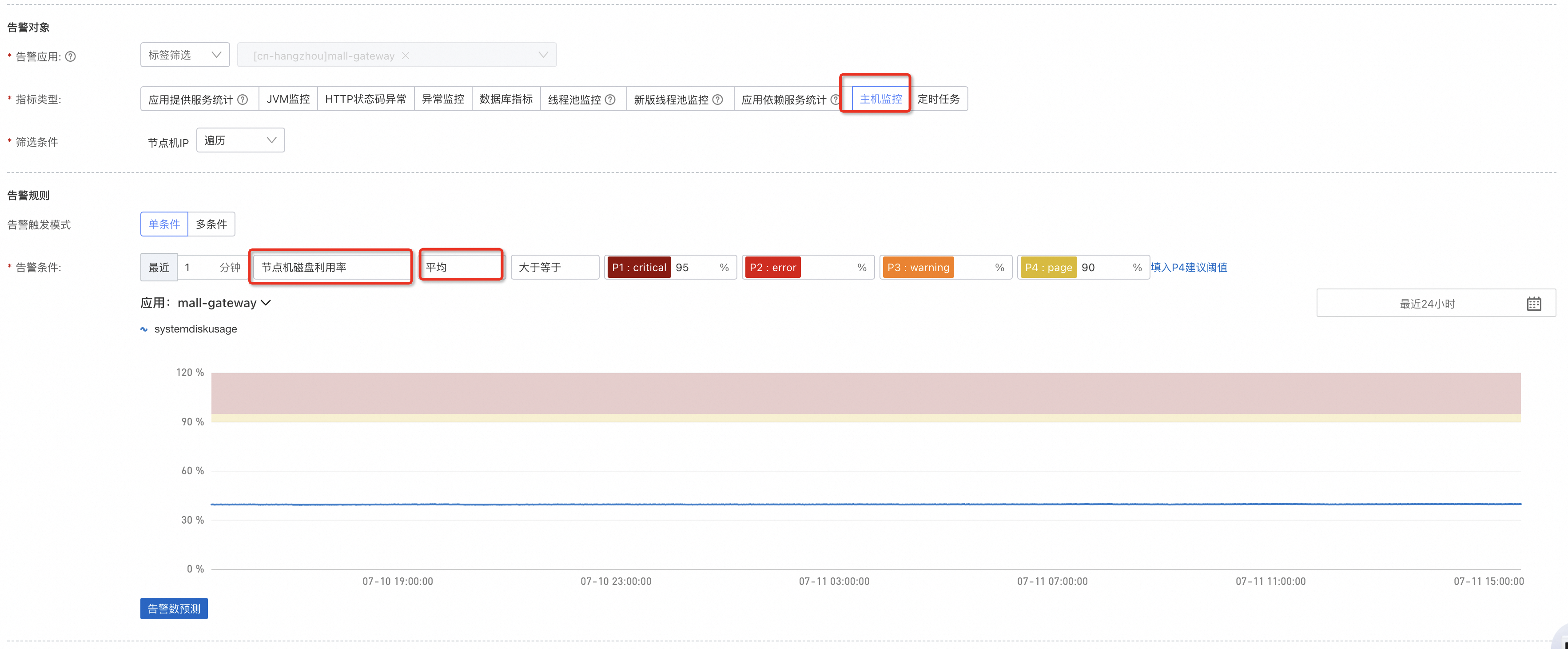This screenshot has height=649, width=1568.
Task: Toggle systemdiskusage legend series icon
Action: point(144,329)
